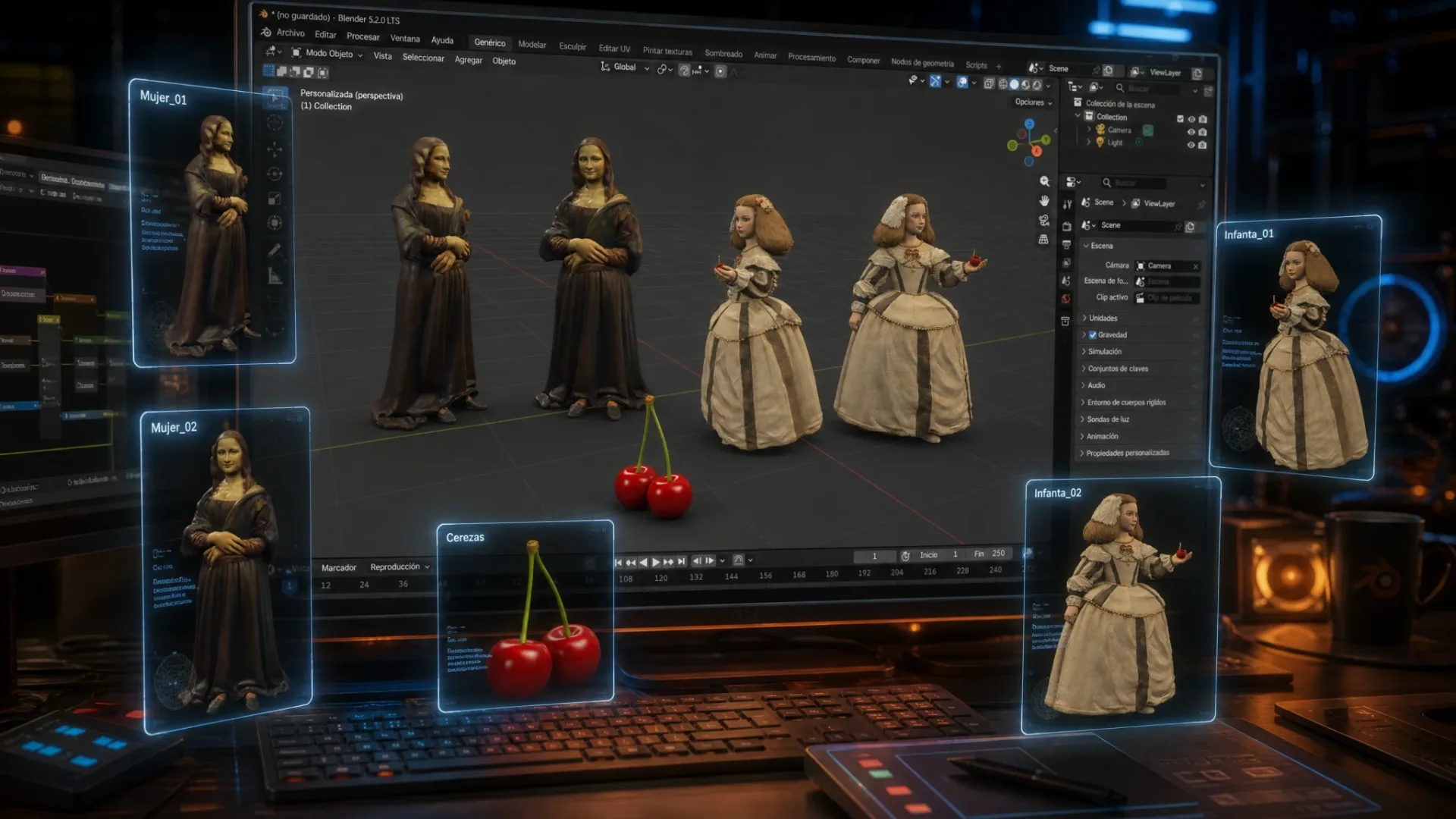
Task: Activate the Move tool
Action: tap(275, 149)
